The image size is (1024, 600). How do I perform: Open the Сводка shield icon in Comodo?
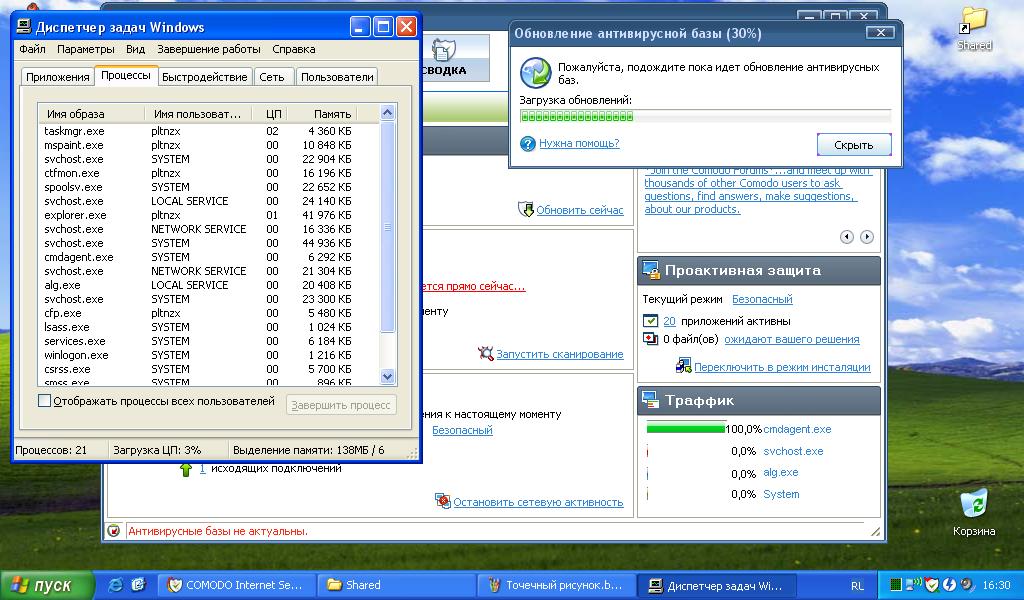[443, 50]
